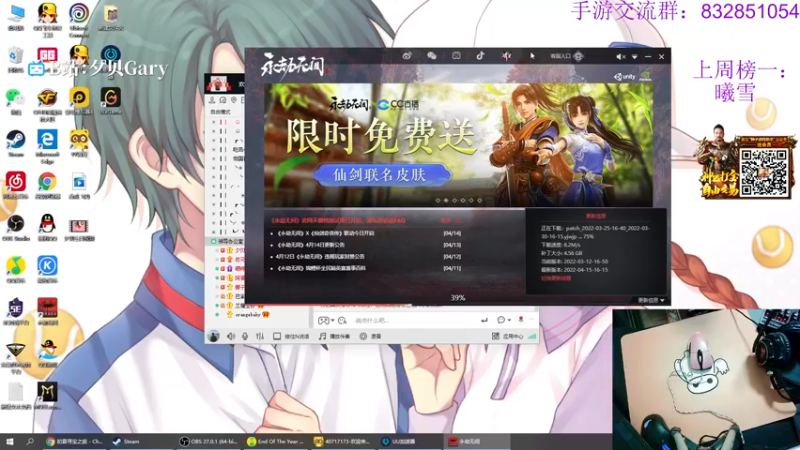This screenshot has width=800, height=450.
Task: Open the emoji picker in chat bar
Action: click(x=342, y=320)
